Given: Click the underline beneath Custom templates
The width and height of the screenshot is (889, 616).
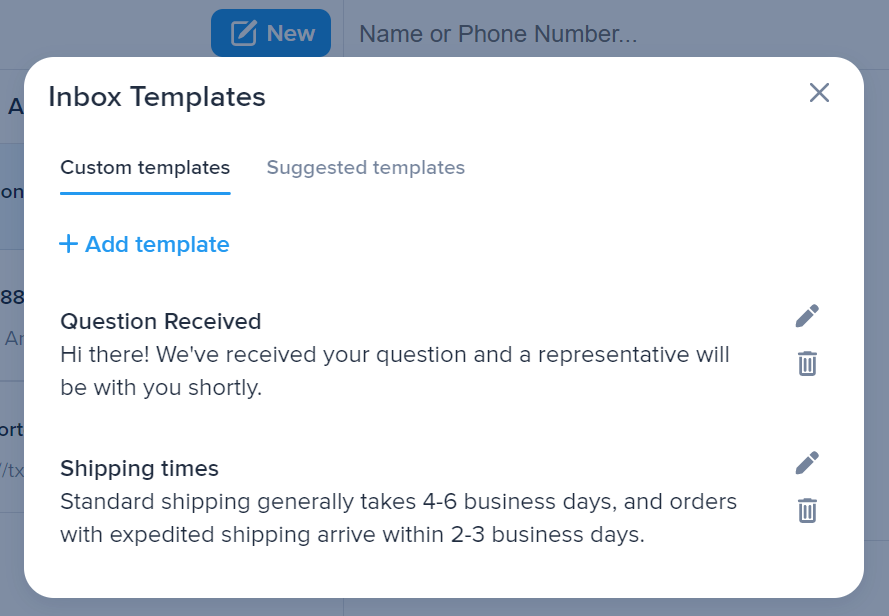Looking at the screenshot, I should 144,191.
